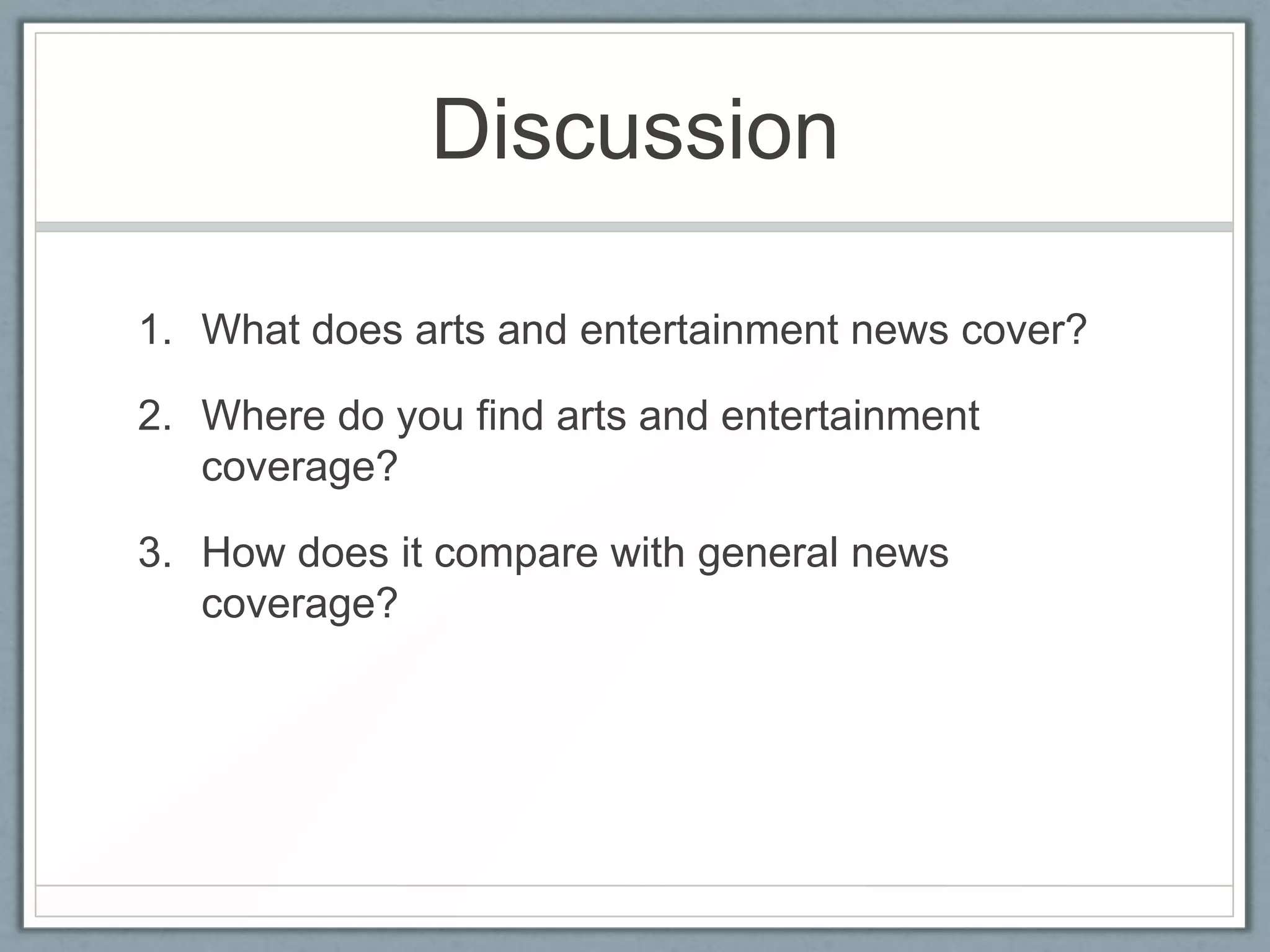Click the word does in question one

pos(357,329)
